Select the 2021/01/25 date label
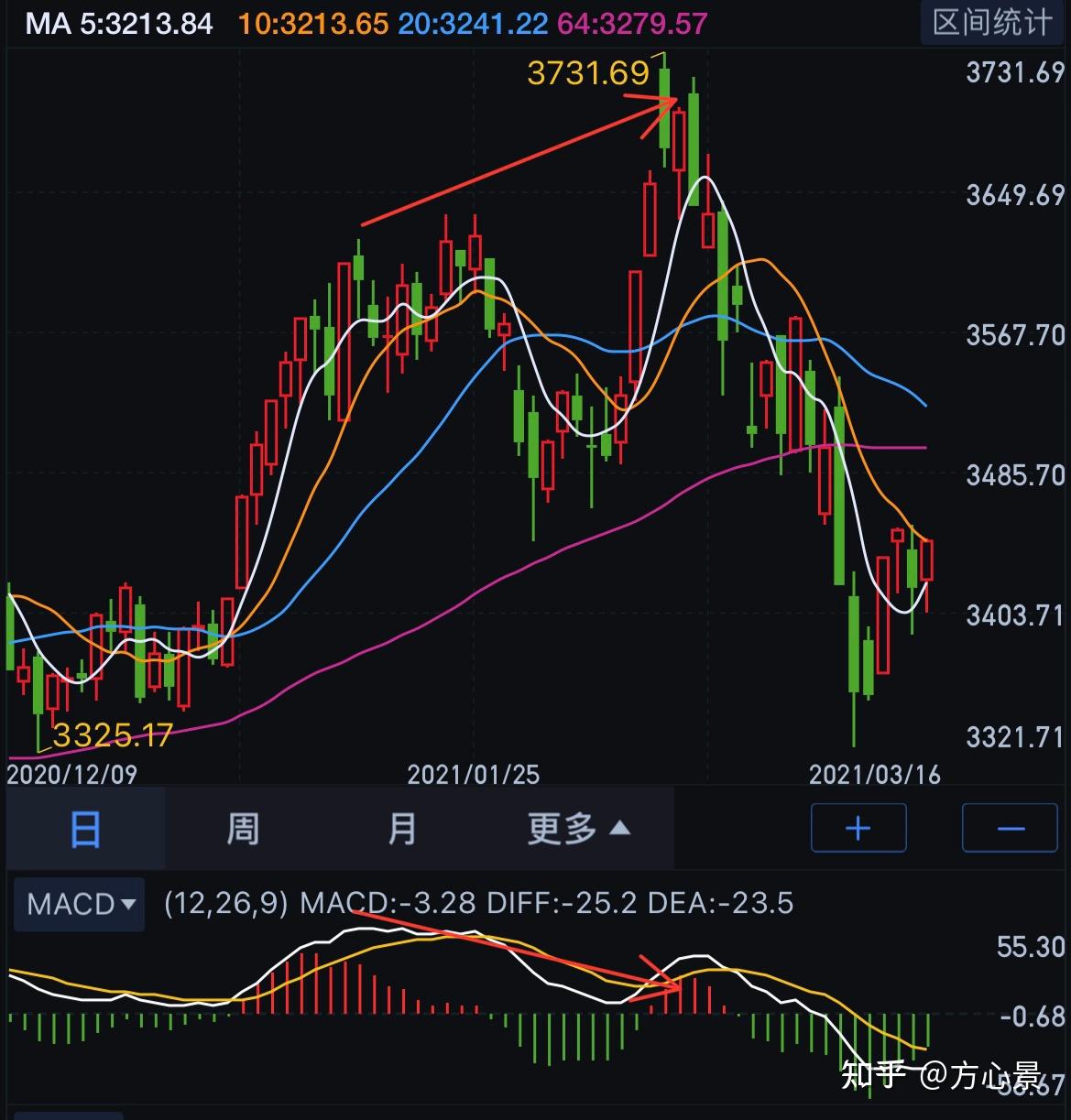1071x1120 pixels. [475, 775]
